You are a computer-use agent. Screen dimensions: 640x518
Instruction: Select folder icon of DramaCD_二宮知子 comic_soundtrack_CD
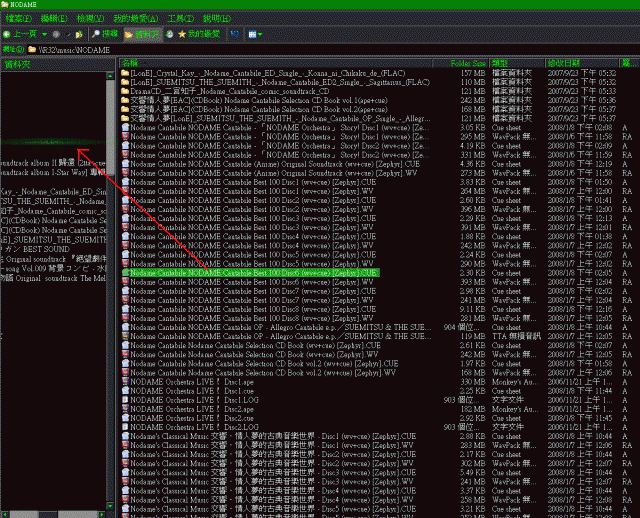tap(125, 91)
